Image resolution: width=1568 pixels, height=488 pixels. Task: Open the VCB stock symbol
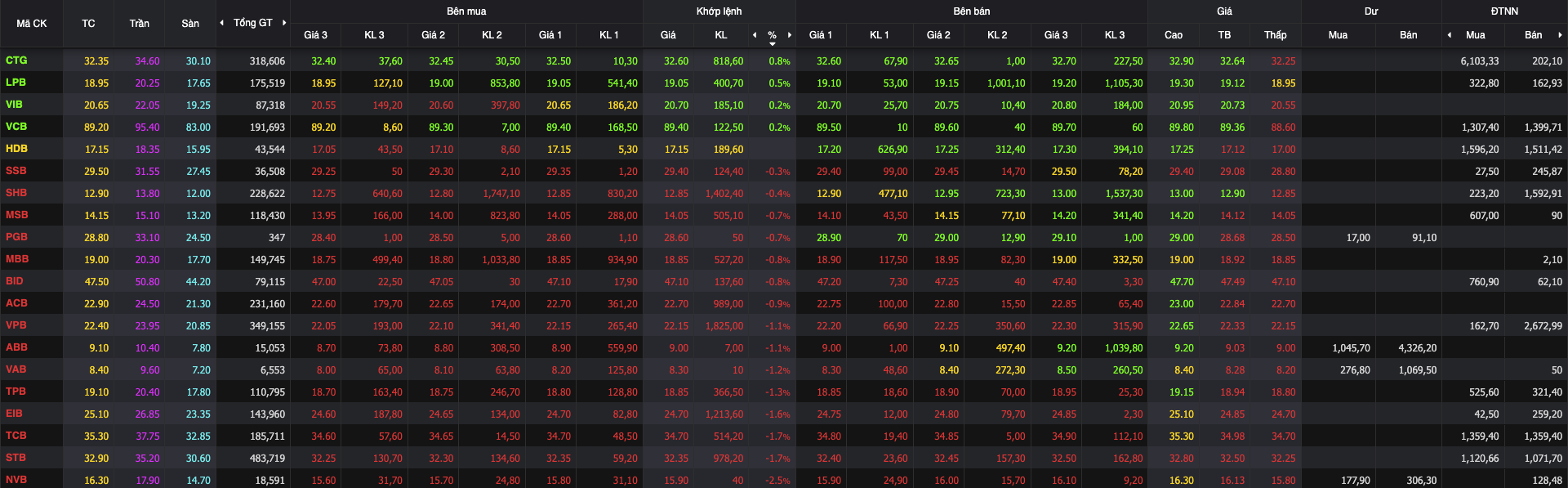(16, 127)
